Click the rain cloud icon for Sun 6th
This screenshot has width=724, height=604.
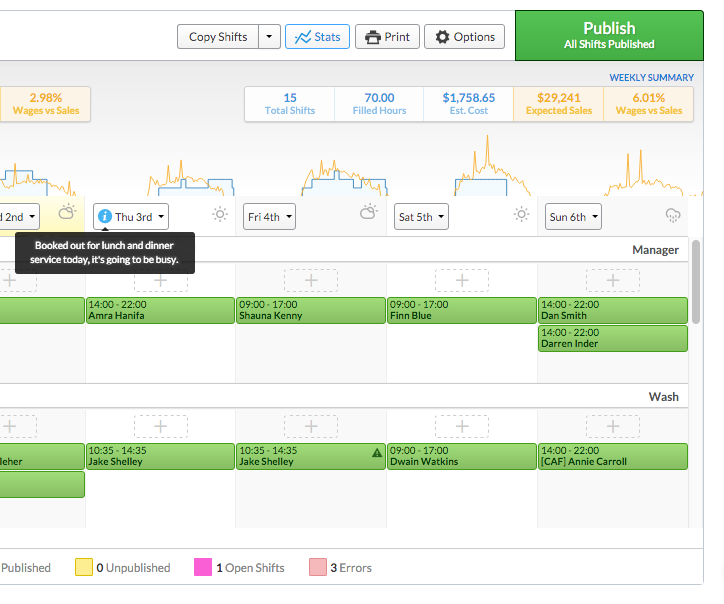click(x=675, y=215)
